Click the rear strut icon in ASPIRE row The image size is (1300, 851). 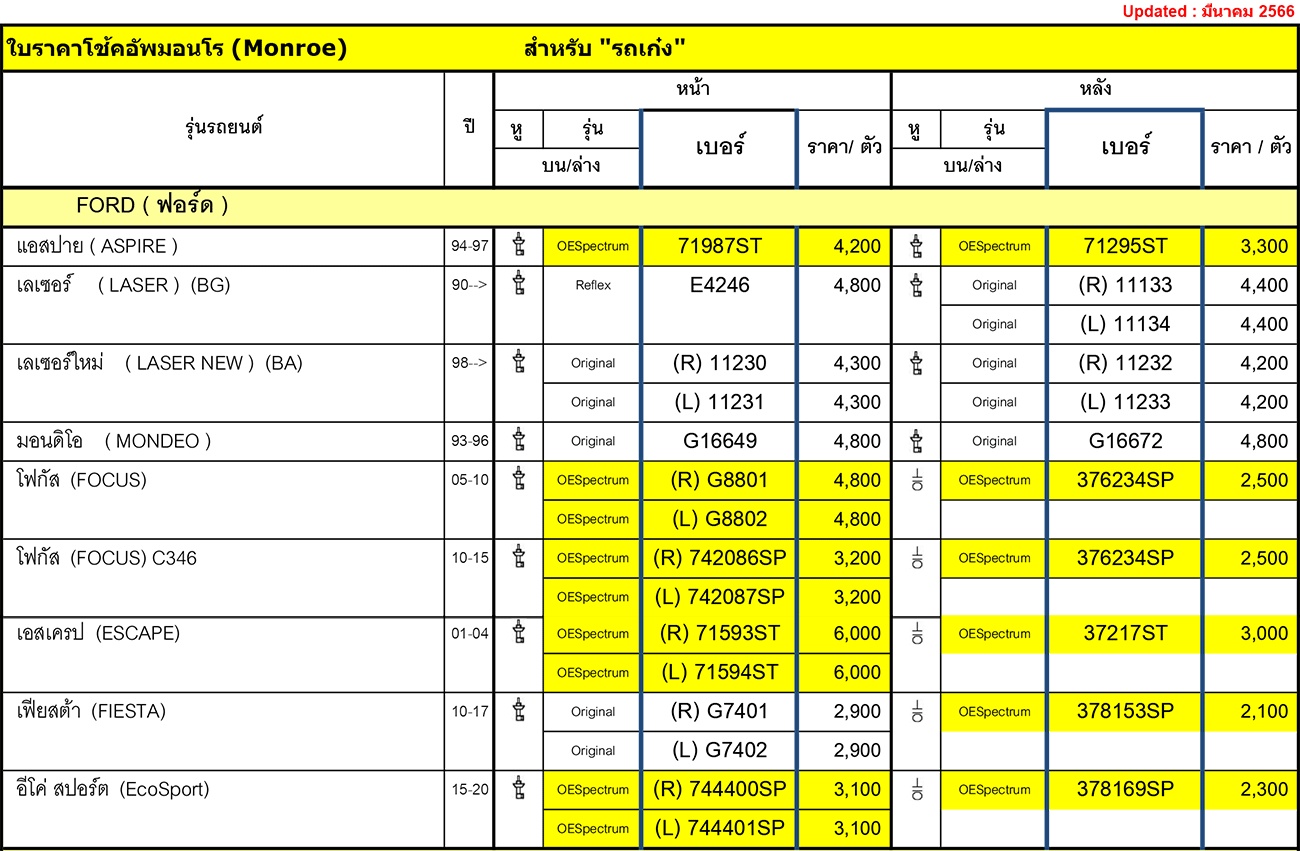click(916, 246)
